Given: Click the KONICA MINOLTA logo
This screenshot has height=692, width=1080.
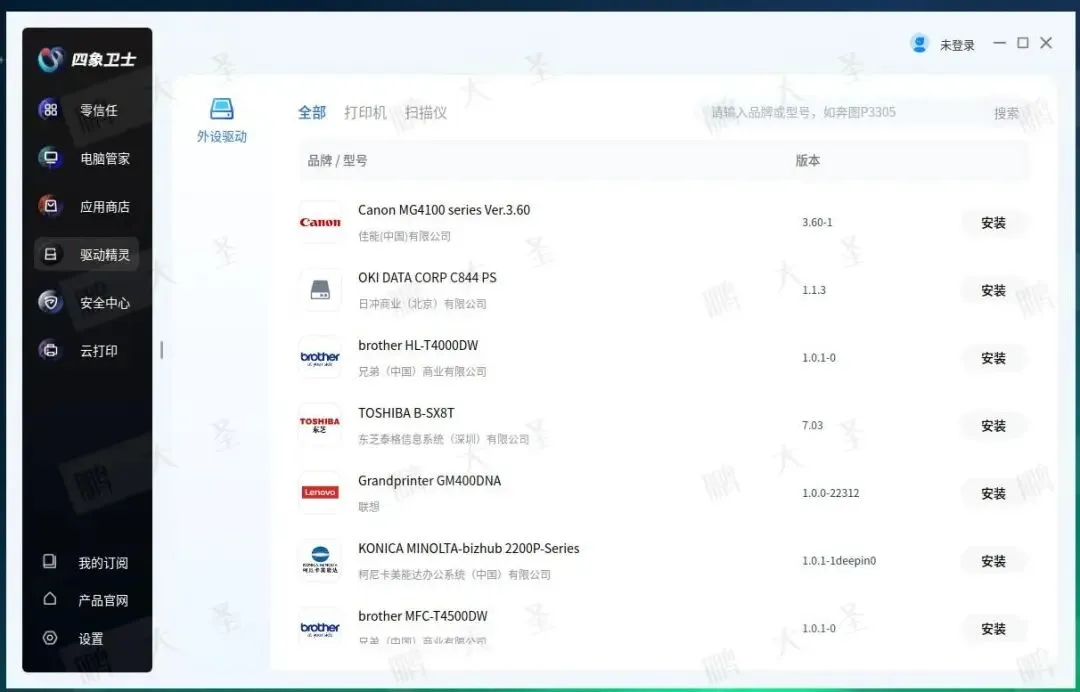Looking at the screenshot, I should [x=320, y=560].
